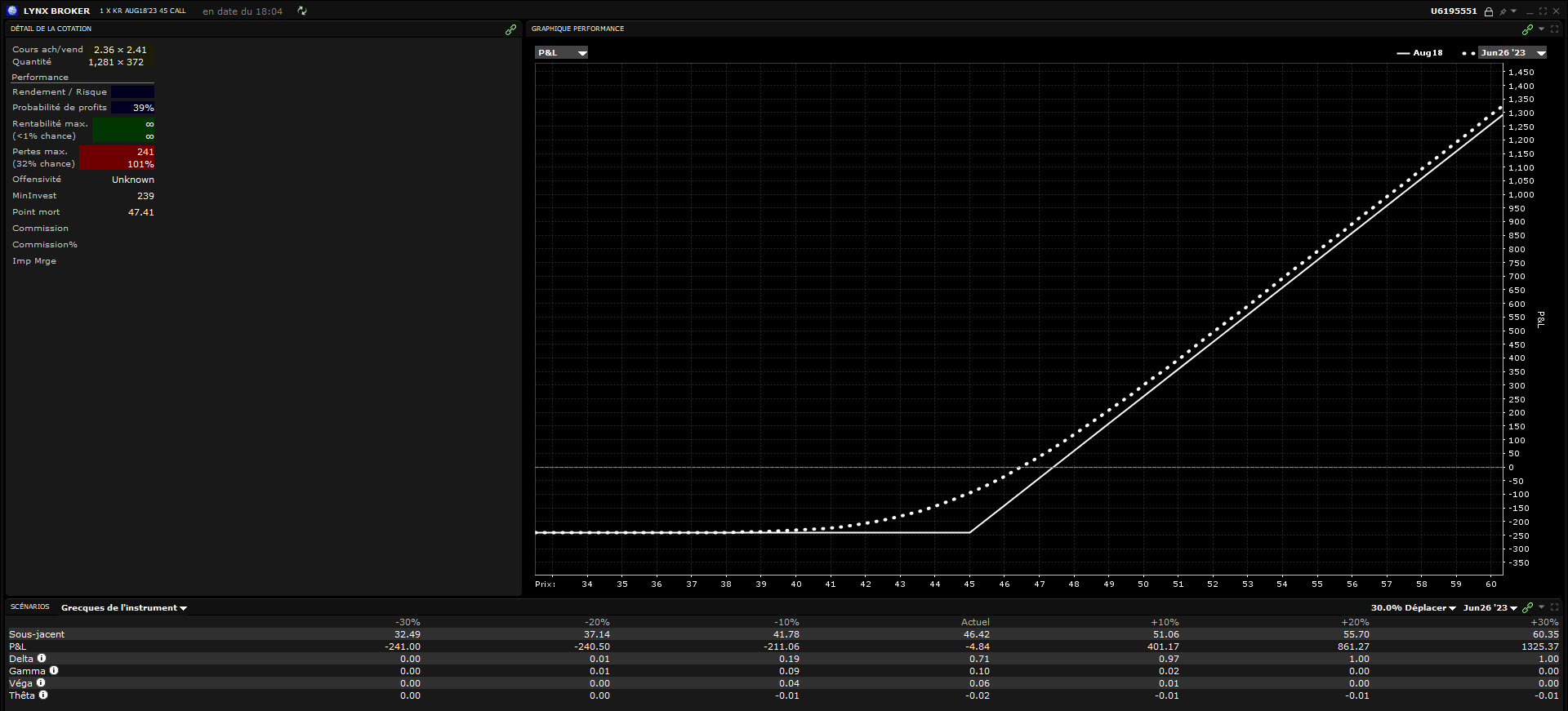Click the P&L value 401.17
Screen dimensions: 1568x711
[x=1163, y=647]
